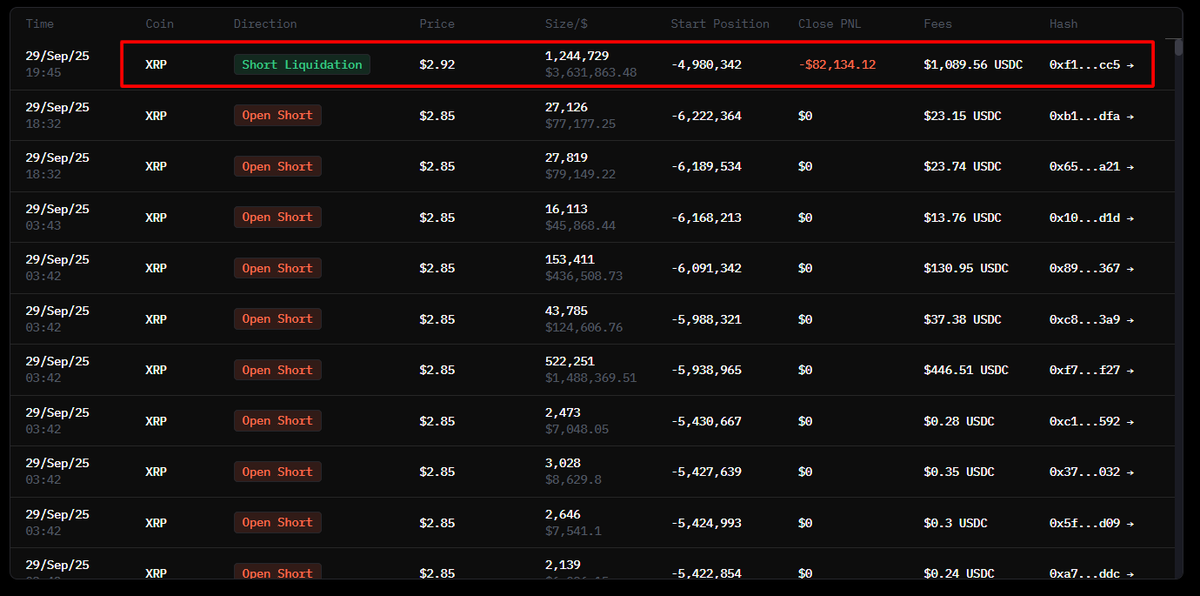This screenshot has width=1200, height=596.
Task: Select the -$82,134.12 Close PNL value
Action: pyautogui.click(x=837, y=65)
